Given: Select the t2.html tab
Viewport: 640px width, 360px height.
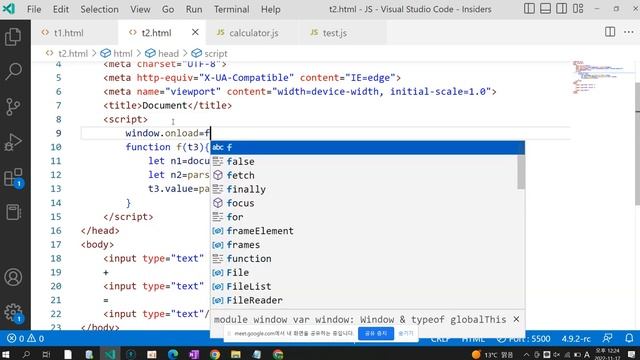Looking at the screenshot, I should tap(156, 33).
